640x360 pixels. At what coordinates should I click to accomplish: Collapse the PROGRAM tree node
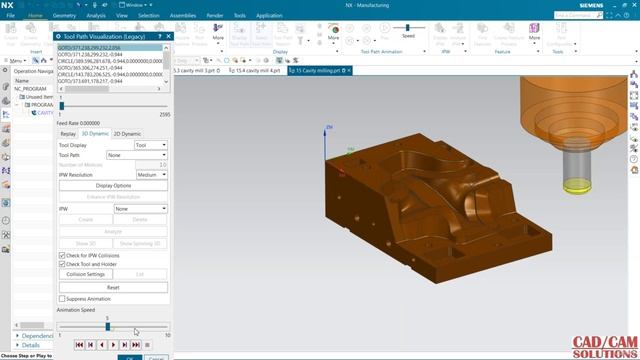click(17, 105)
